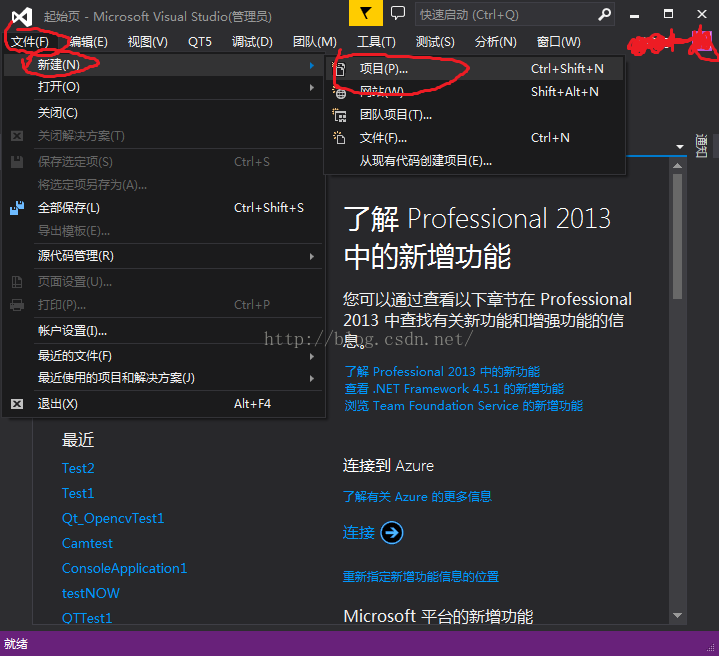719x656 pixels.
Task: Open the 了解有关 Azure 的更多信息 link
Action: 417,496
